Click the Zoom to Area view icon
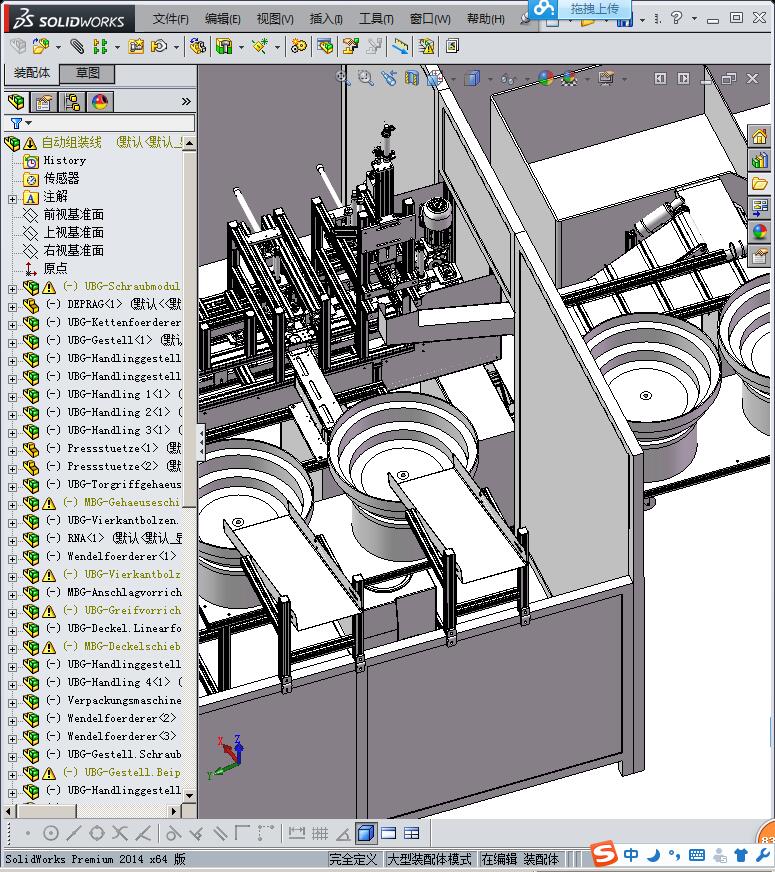This screenshot has width=775, height=872. tap(365, 78)
